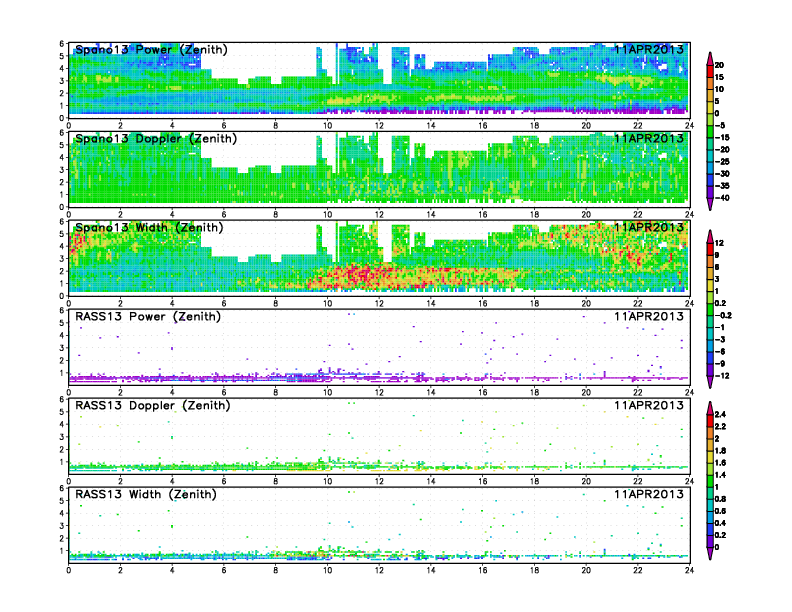Click the 'Spano13 Doppler (Zenith)' panel title
792x612 pixels.
156,138
